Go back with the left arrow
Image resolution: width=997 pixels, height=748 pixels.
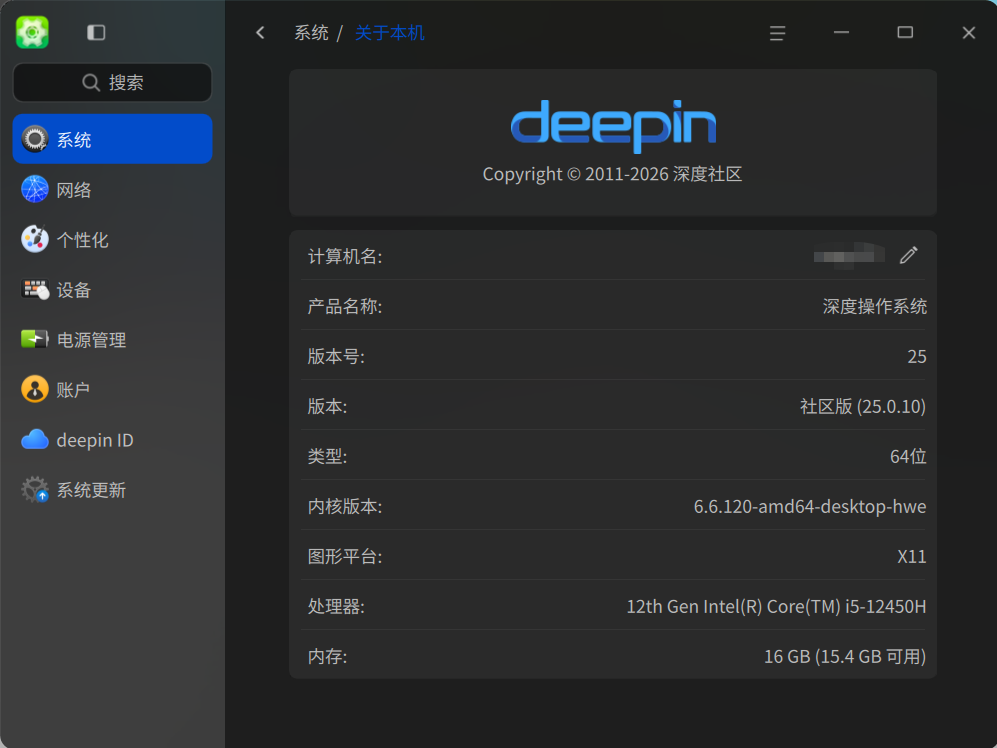coord(260,32)
